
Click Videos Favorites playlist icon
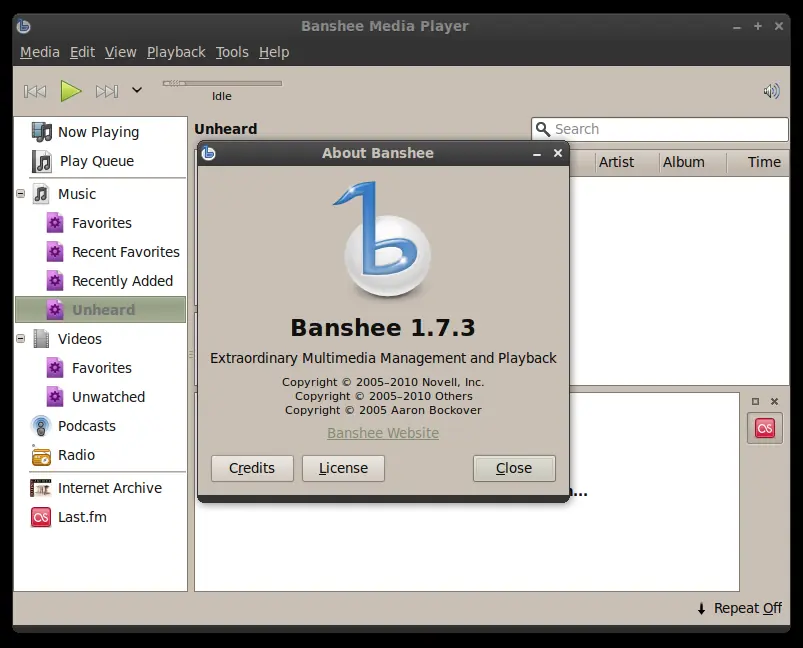tap(55, 368)
